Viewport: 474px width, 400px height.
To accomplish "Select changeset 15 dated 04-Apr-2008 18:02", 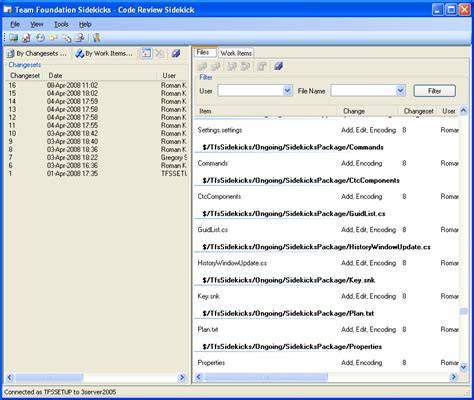I will tap(97, 93).
